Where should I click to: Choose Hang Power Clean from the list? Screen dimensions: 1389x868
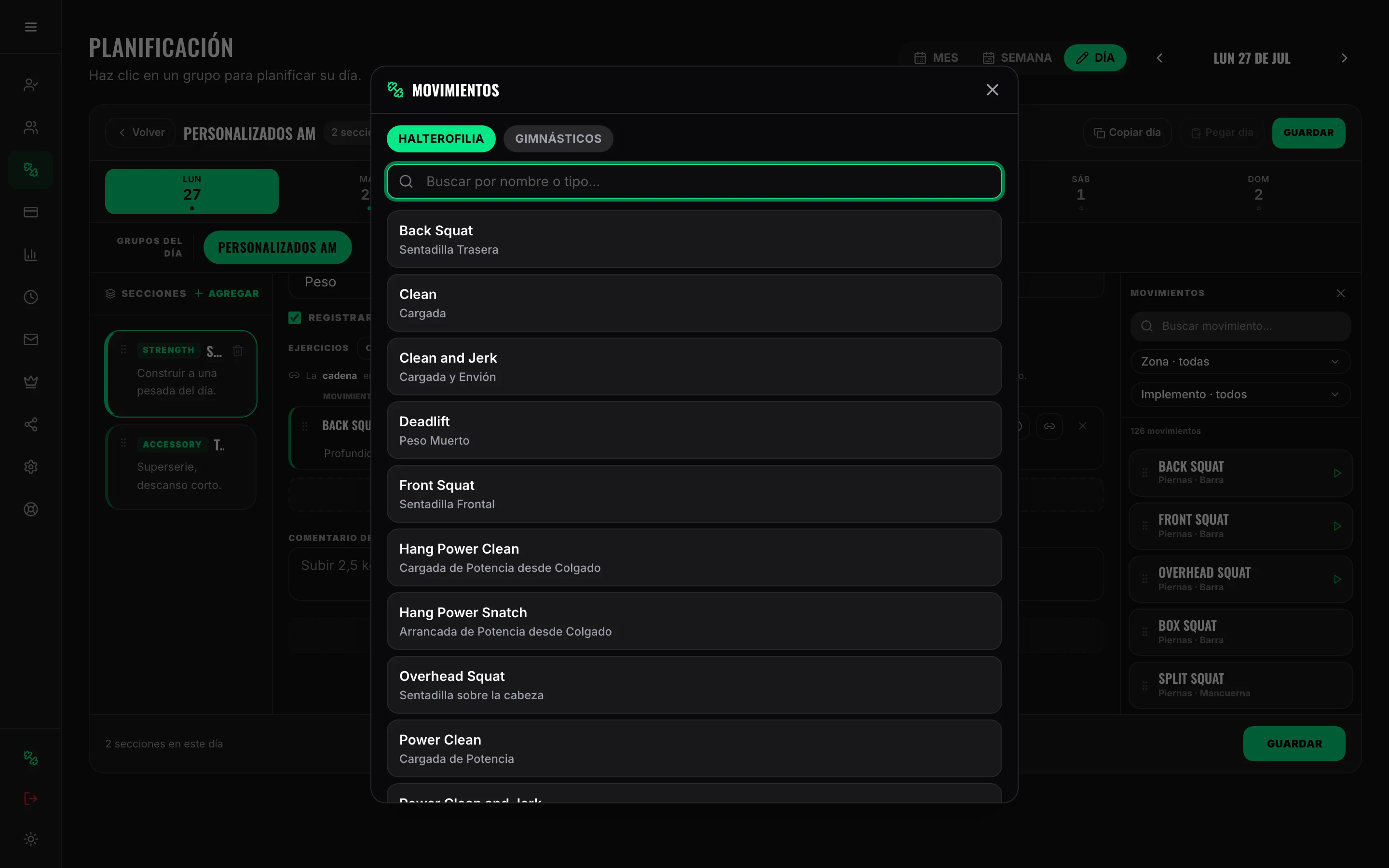(x=694, y=558)
